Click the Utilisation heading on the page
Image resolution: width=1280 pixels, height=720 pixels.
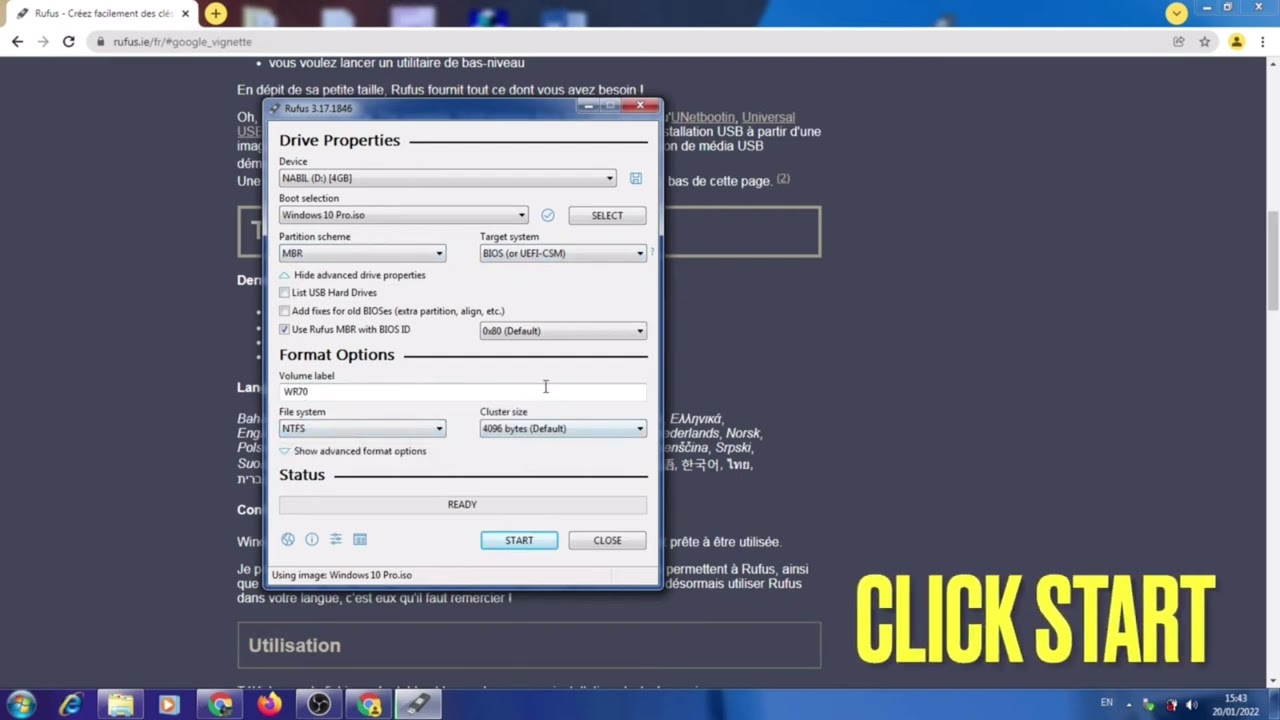coord(294,645)
